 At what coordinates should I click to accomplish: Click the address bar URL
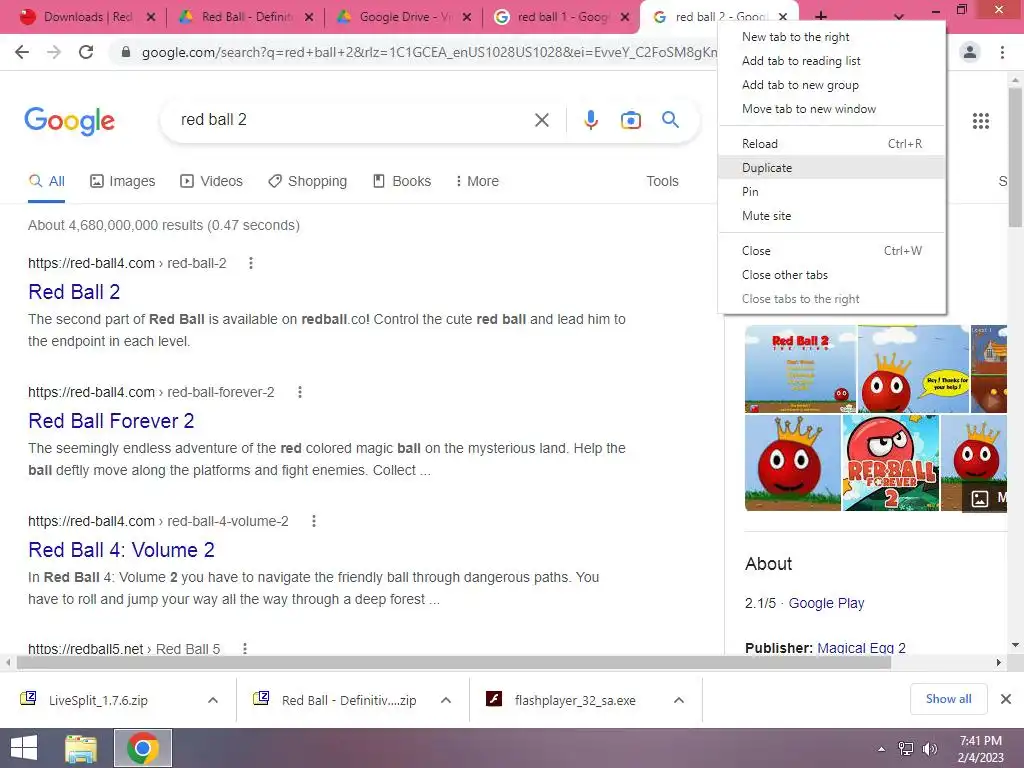pos(428,52)
